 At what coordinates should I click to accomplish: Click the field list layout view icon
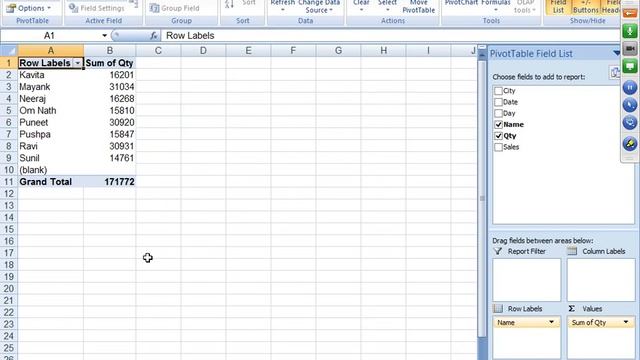pos(614,72)
